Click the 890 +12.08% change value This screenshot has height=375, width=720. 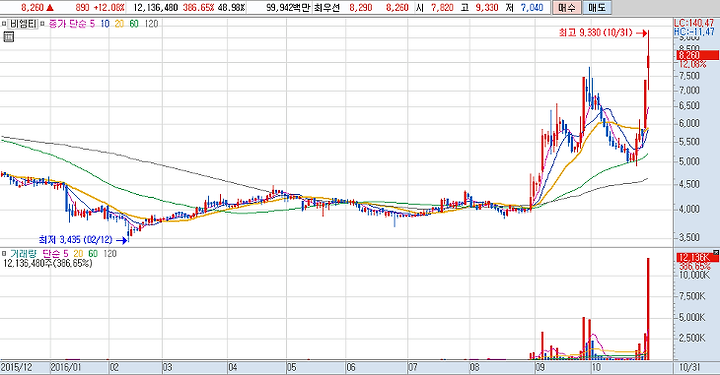100,8
